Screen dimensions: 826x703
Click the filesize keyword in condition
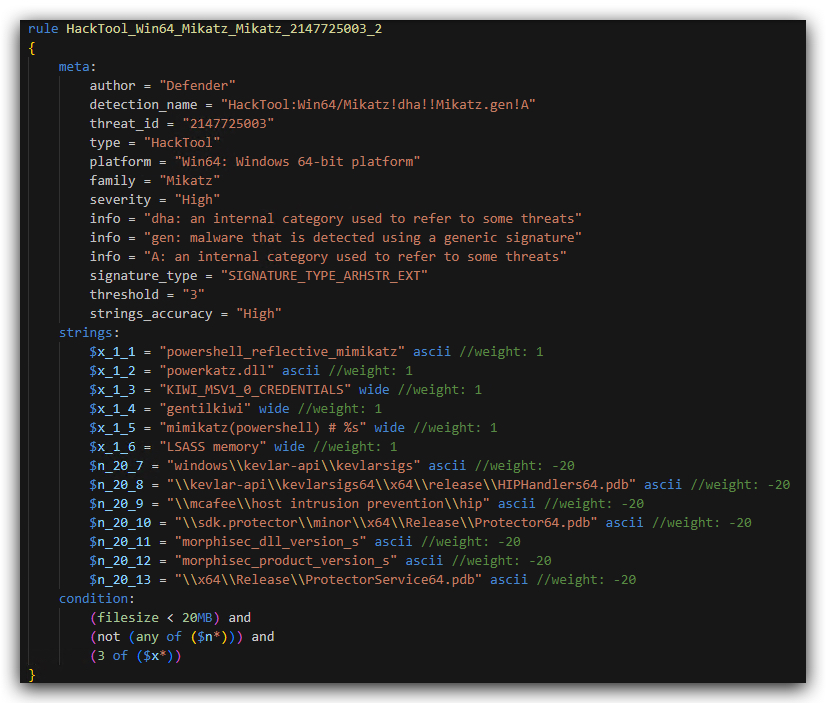point(128,618)
